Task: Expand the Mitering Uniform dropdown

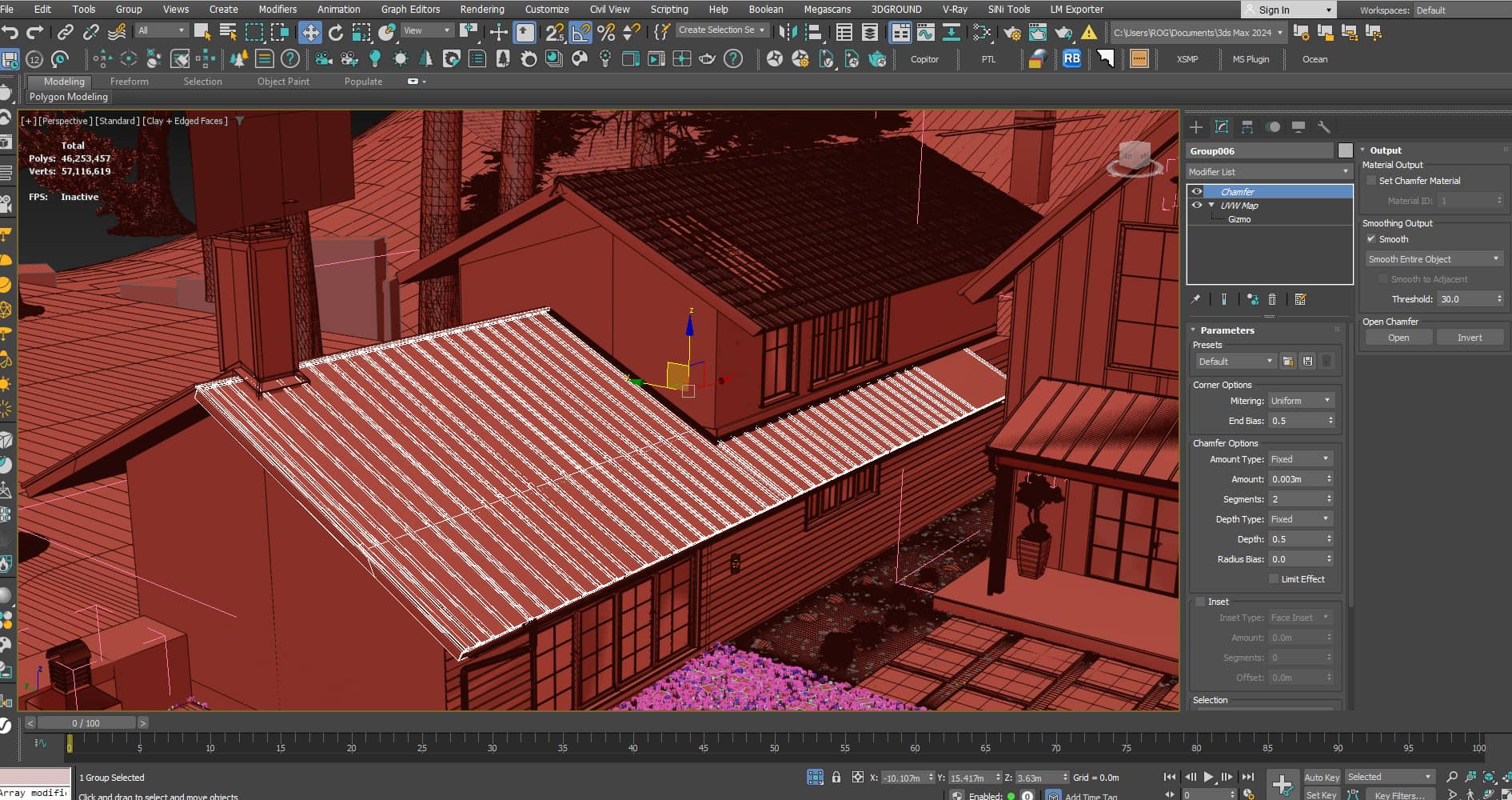Action: (1301, 401)
